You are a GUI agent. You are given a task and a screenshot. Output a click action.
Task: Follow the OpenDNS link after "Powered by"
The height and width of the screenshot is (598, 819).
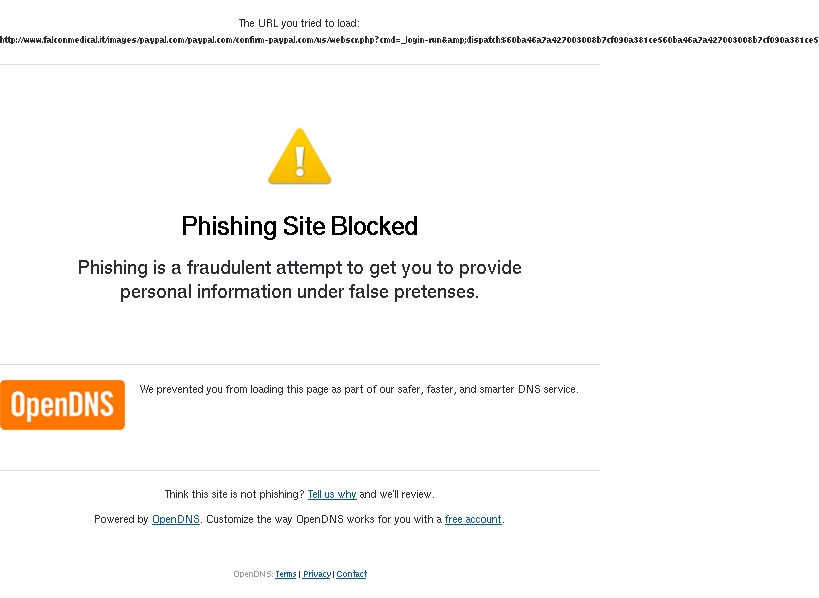point(176,520)
